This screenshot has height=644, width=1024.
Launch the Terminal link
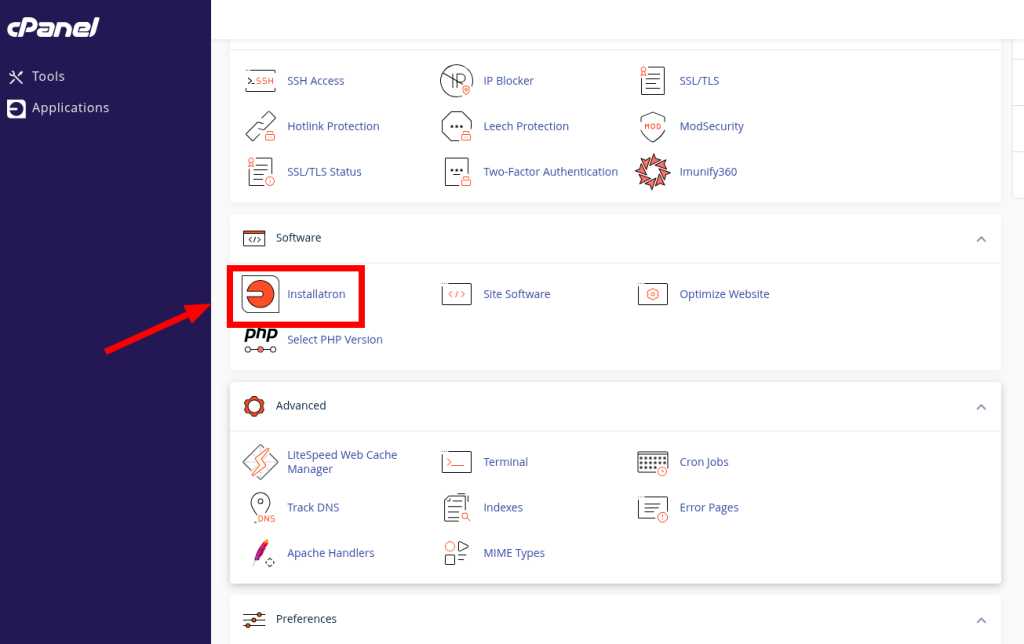(505, 462)
